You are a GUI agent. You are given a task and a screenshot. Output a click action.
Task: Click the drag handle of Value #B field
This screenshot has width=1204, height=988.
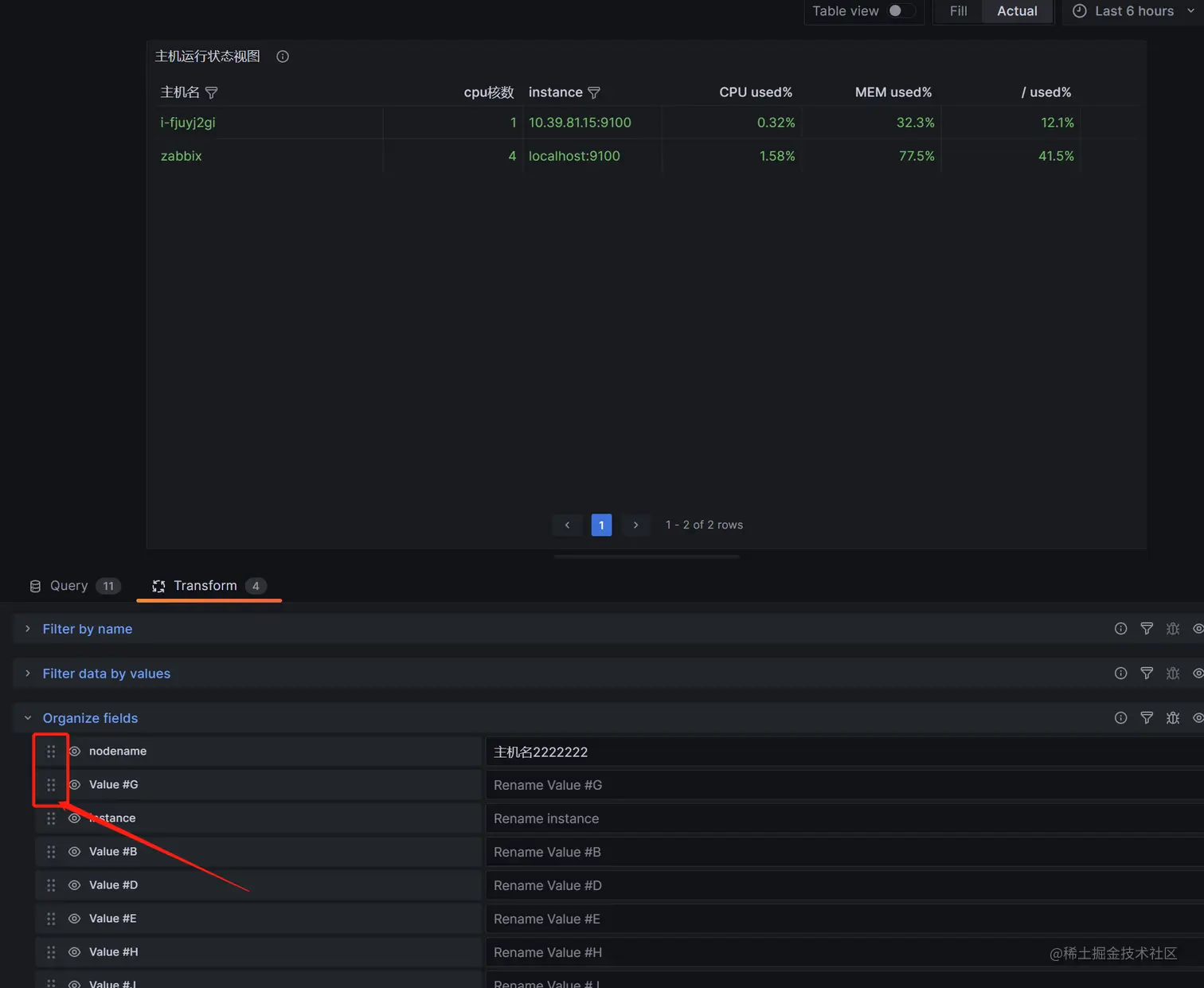51,852
